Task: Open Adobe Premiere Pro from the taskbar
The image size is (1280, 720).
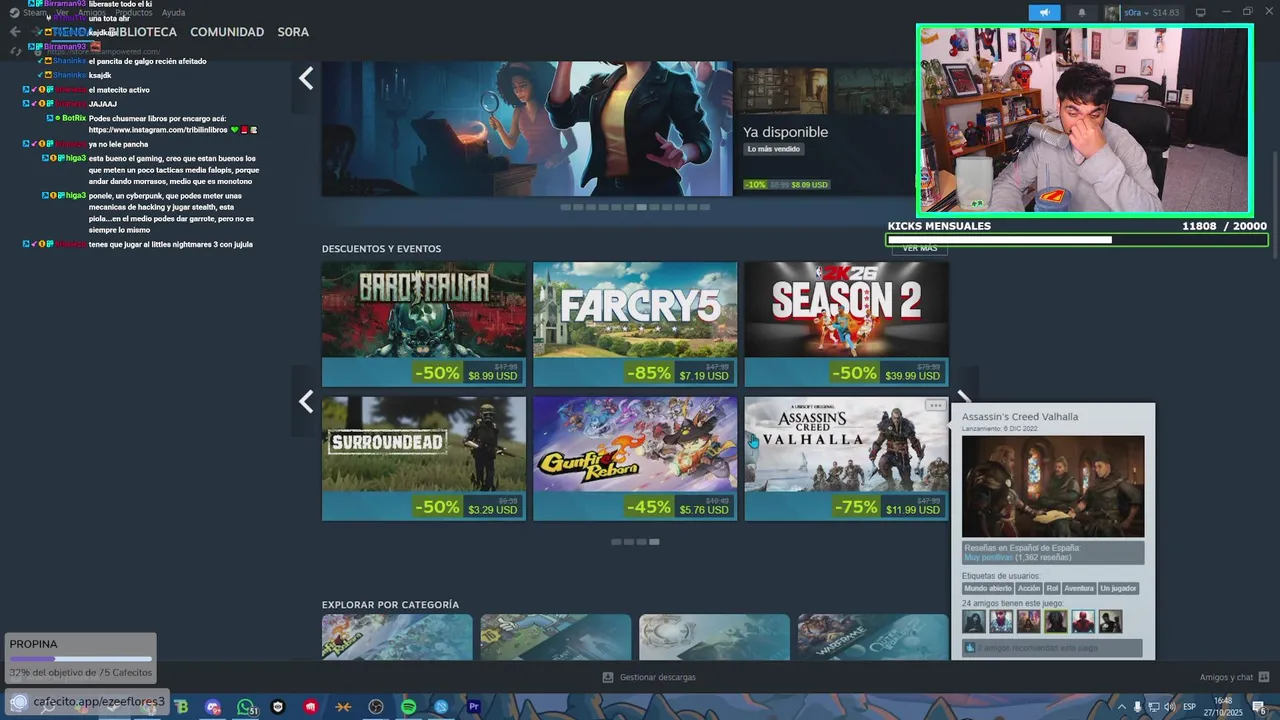Action: (x=474, y=707)
